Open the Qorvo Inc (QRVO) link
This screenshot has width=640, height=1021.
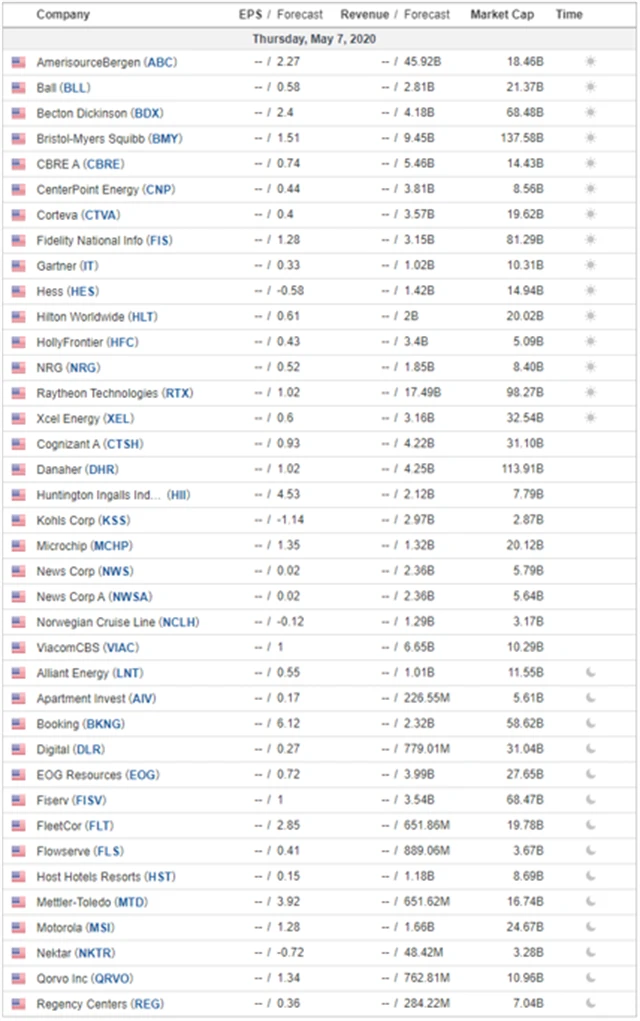(82, 978)
